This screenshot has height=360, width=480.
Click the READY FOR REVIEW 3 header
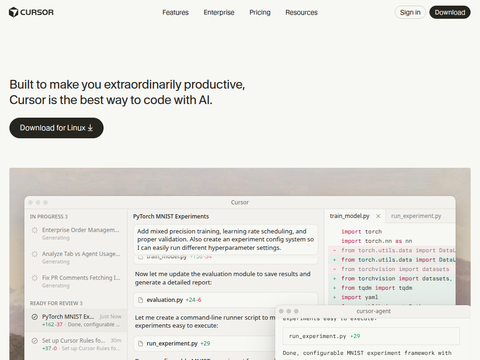coord(56,303)
